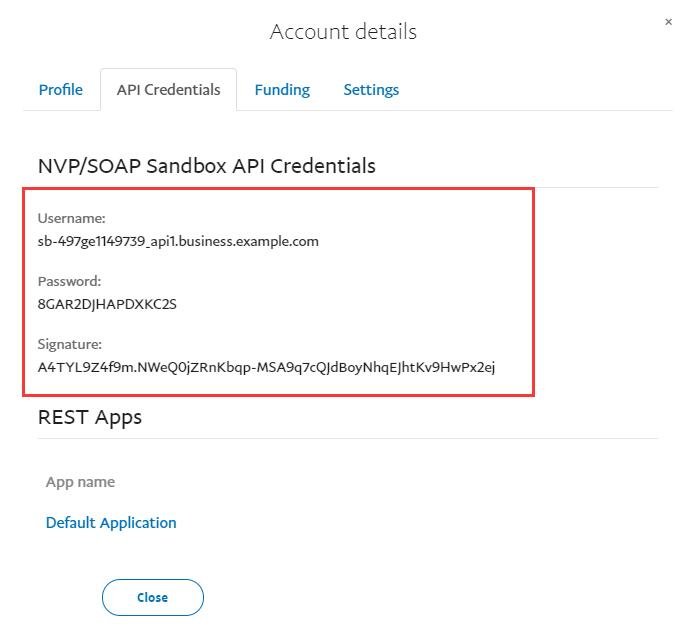685x634 pixels.
Task: Switch to the Profile tab
Action: tap(60, 90)
